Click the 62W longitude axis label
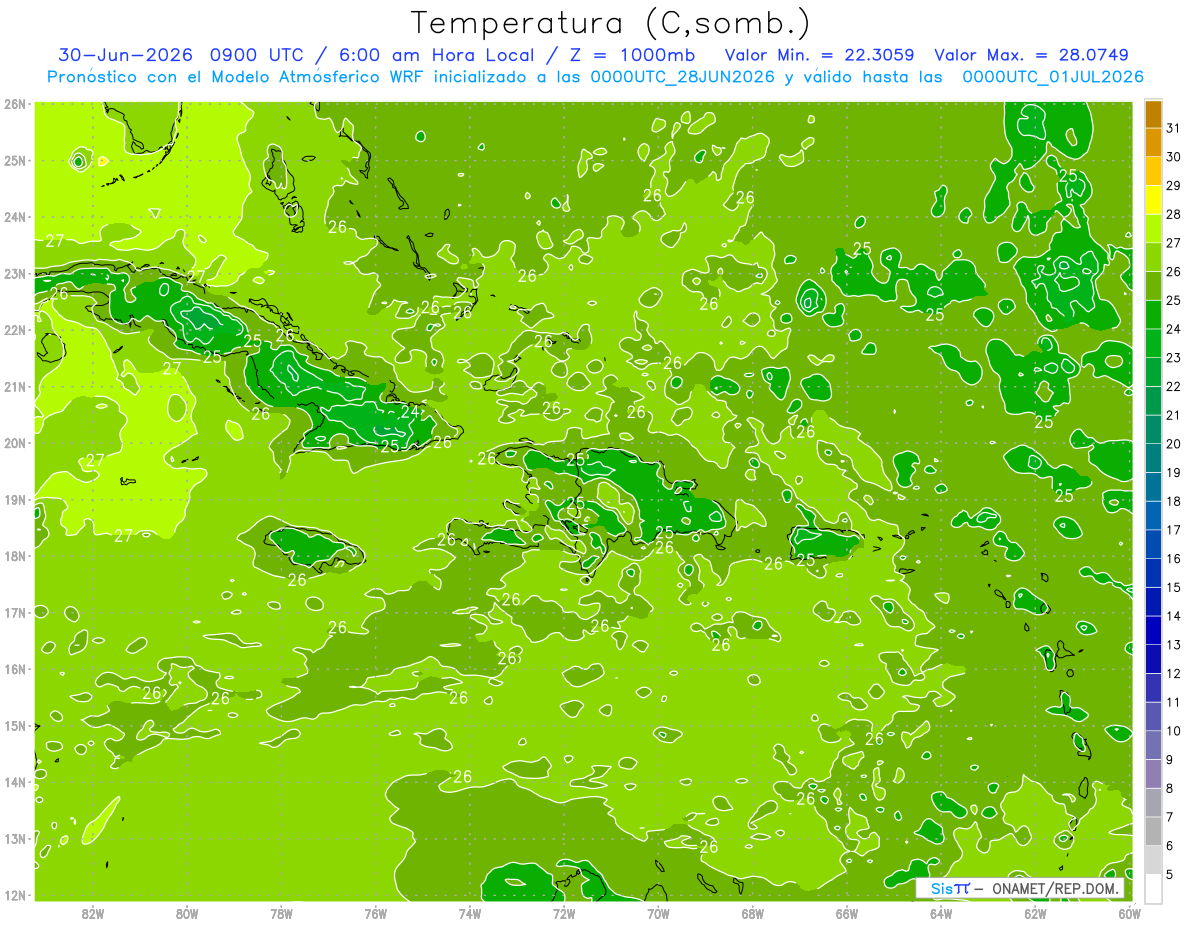Viewport: 1200px width, 927px height. pos(1035,914)
